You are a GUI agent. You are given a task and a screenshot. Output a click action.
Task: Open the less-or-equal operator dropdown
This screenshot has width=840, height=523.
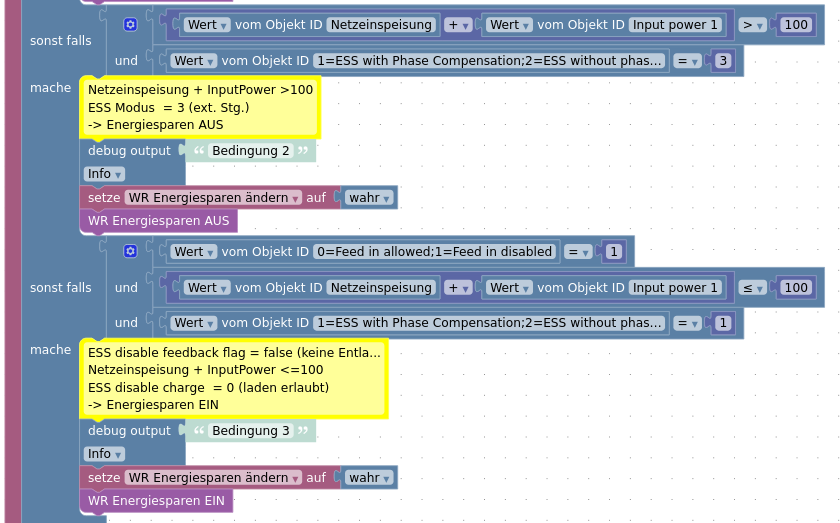point(753,288)
